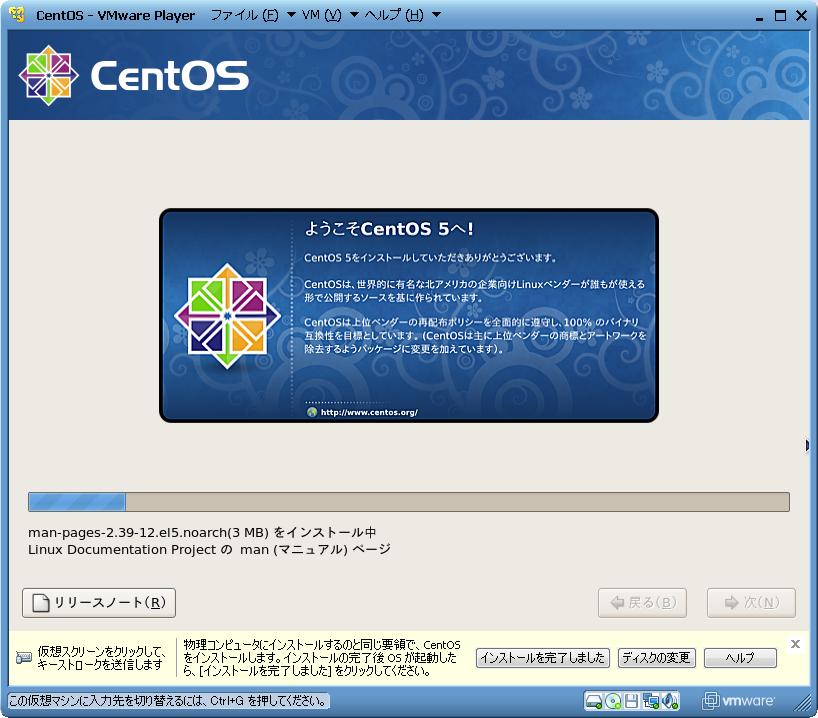This screenshot has width=818, height=718.
Task: Click the package installation progress bar
Action: click(x=408, y=502)
